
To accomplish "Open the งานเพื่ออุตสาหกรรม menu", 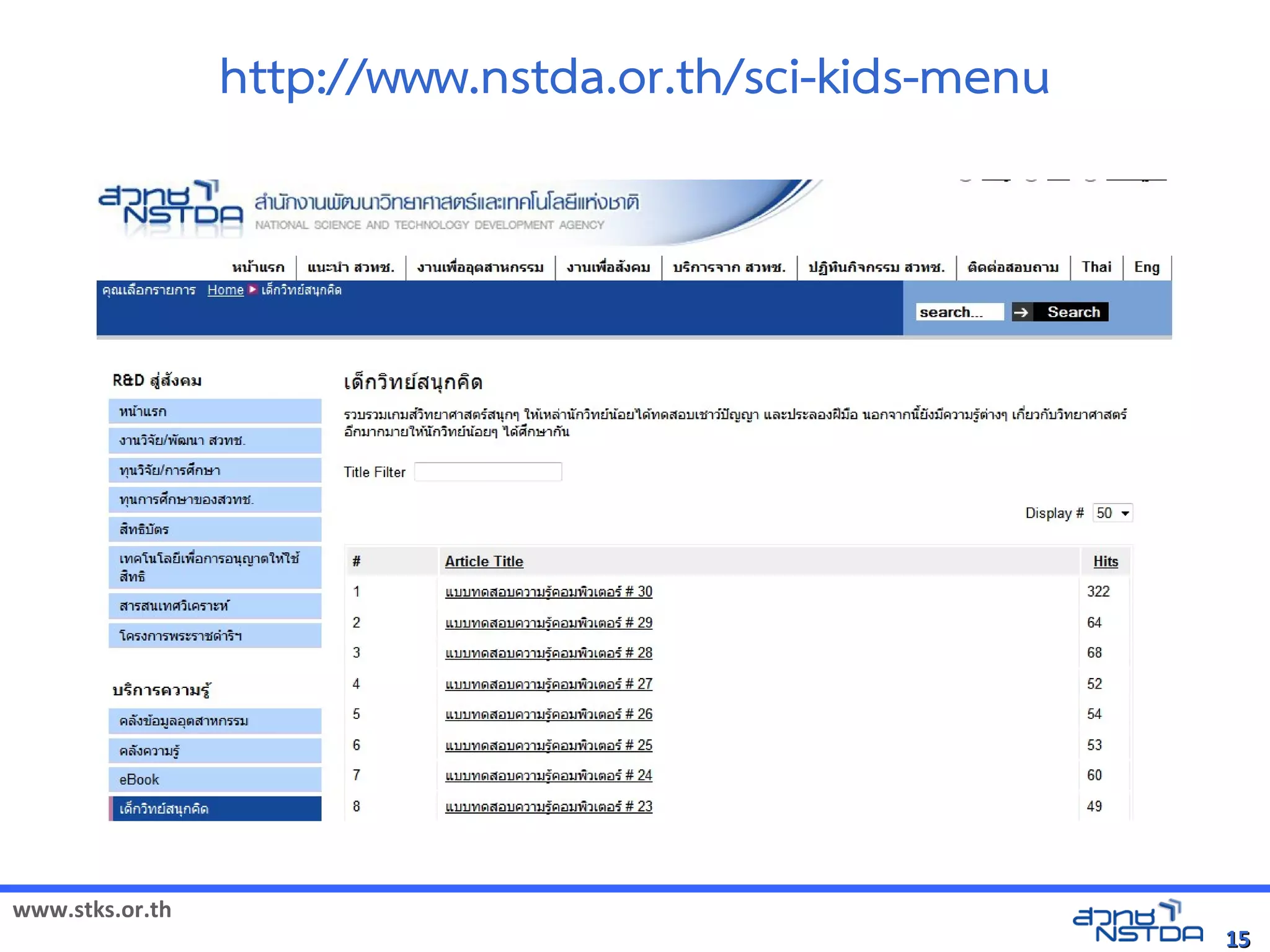I will 480,267.
